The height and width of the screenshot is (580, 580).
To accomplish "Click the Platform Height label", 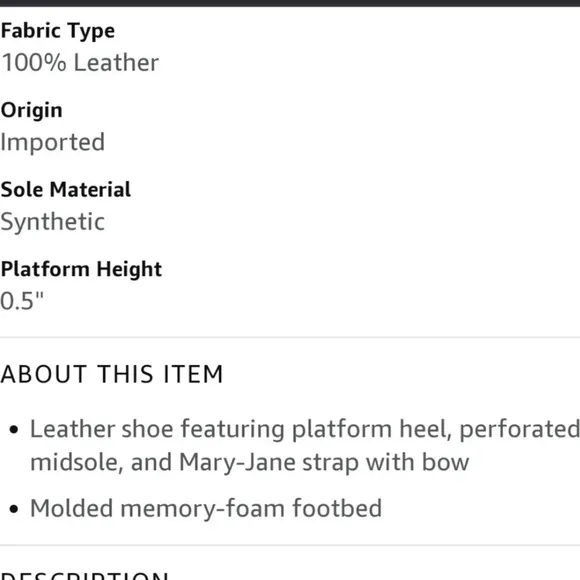I will pyautogui.click(x=81, y=269).
